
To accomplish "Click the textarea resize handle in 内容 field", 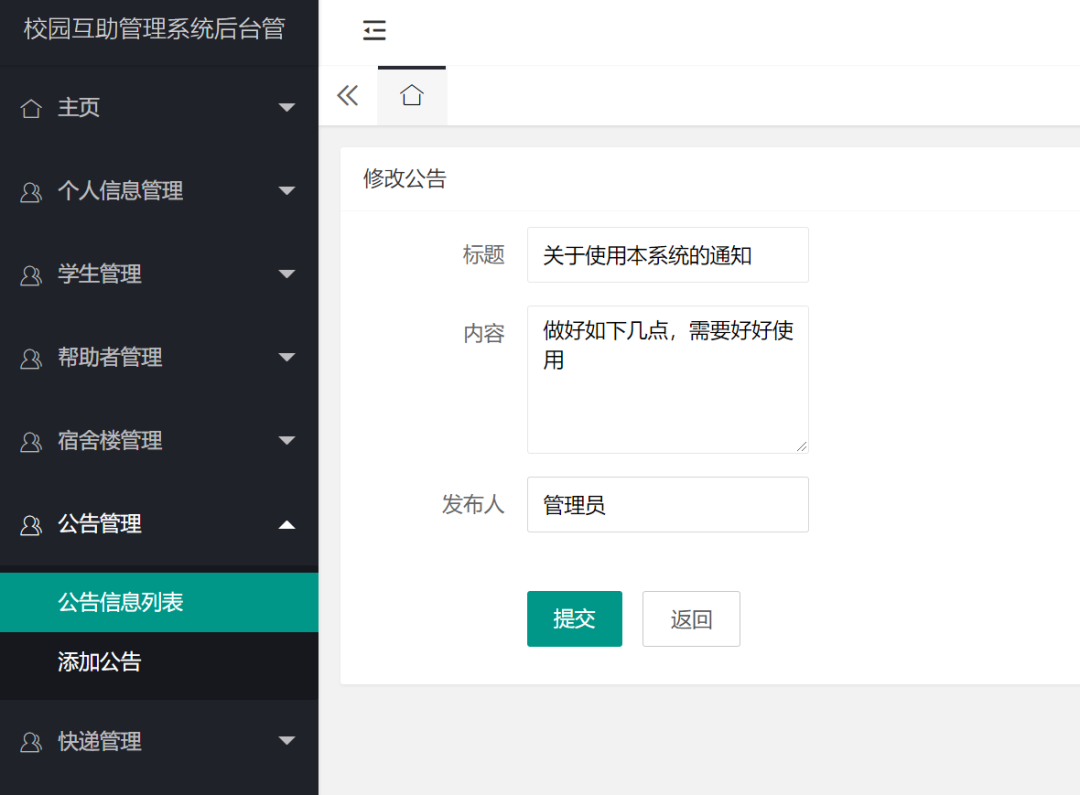I will click(x=803, y=448).
